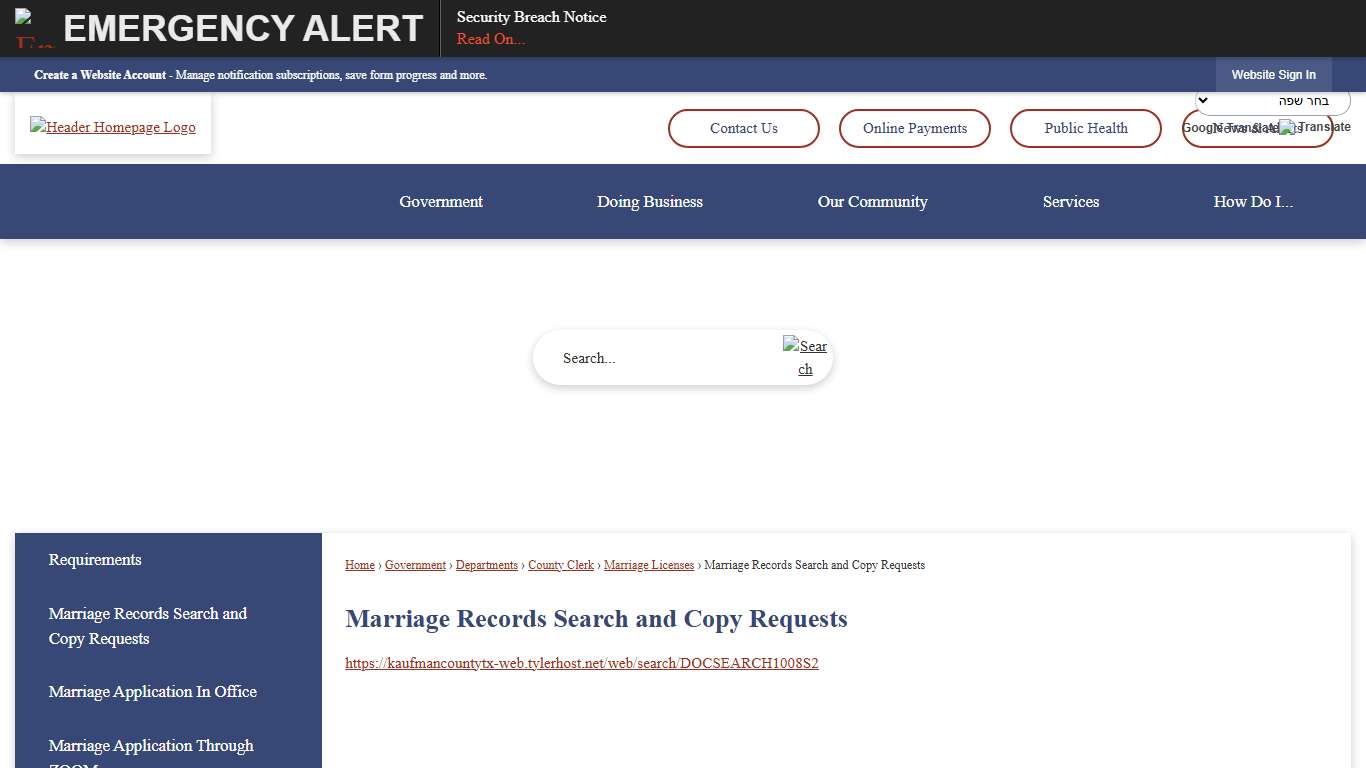Open the Contact Us page
This screenshot has width=1366, height=768.
pyautogui.click(x=743, y=128)
